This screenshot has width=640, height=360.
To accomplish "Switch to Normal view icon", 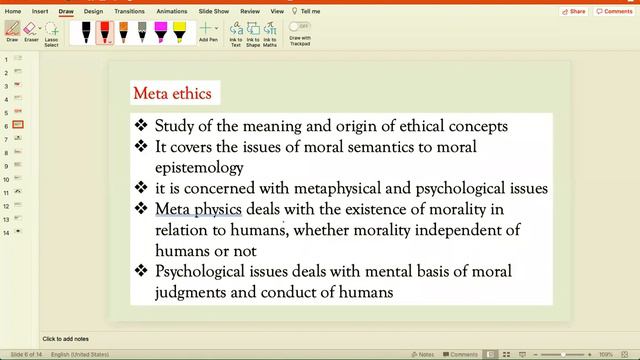I will pos(491,355).
